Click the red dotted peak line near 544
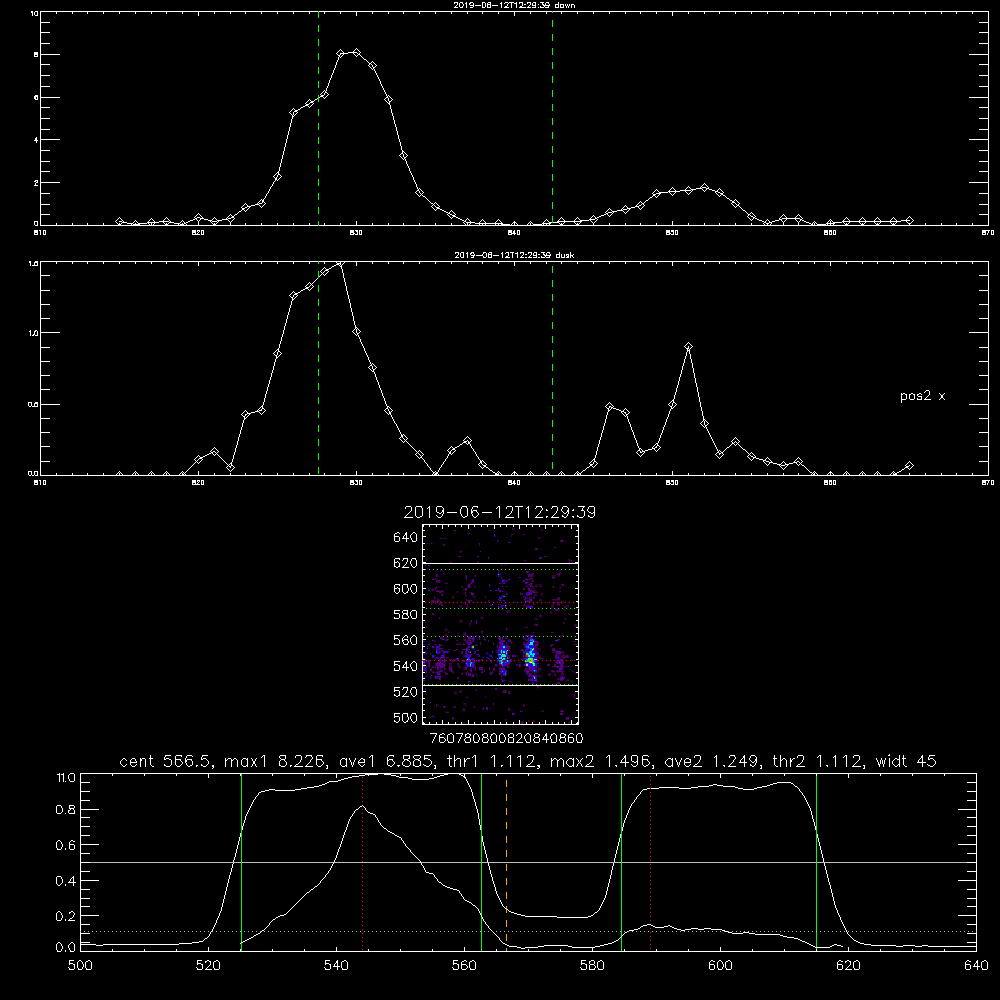1000x1000 pixels. coord(362,861)
